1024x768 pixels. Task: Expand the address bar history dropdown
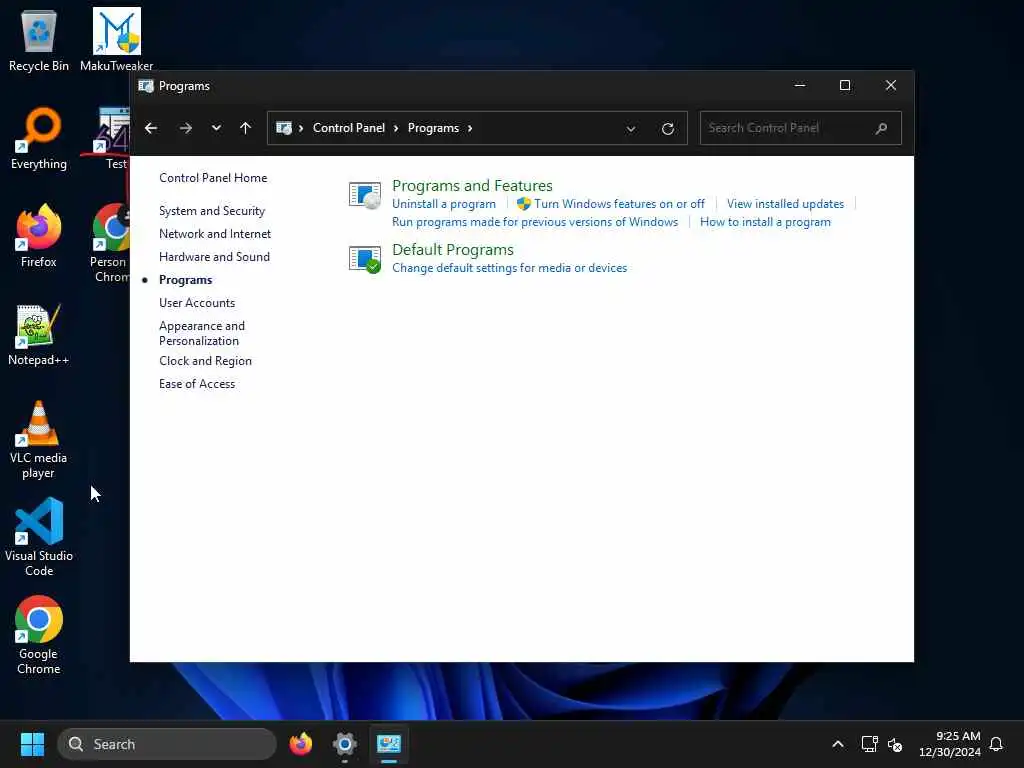coord(631,129)
